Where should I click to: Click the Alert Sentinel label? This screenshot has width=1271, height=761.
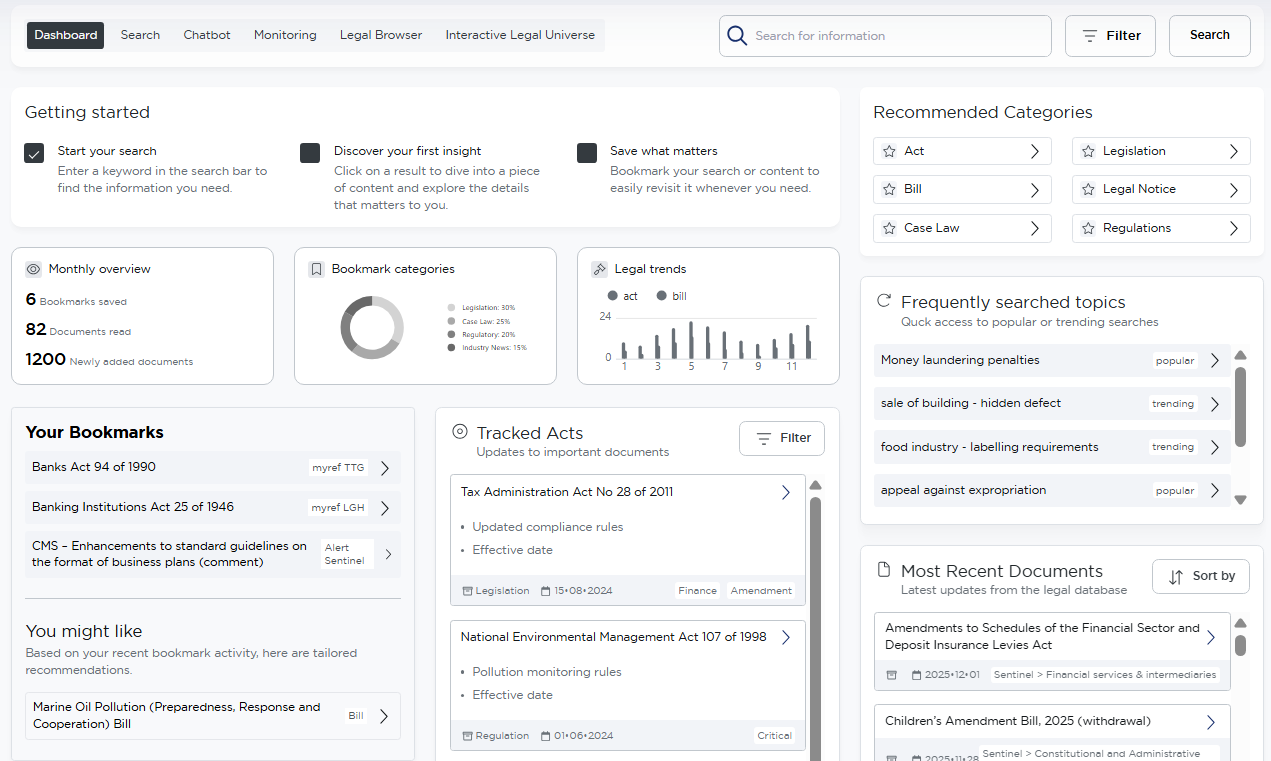point(347,555)
